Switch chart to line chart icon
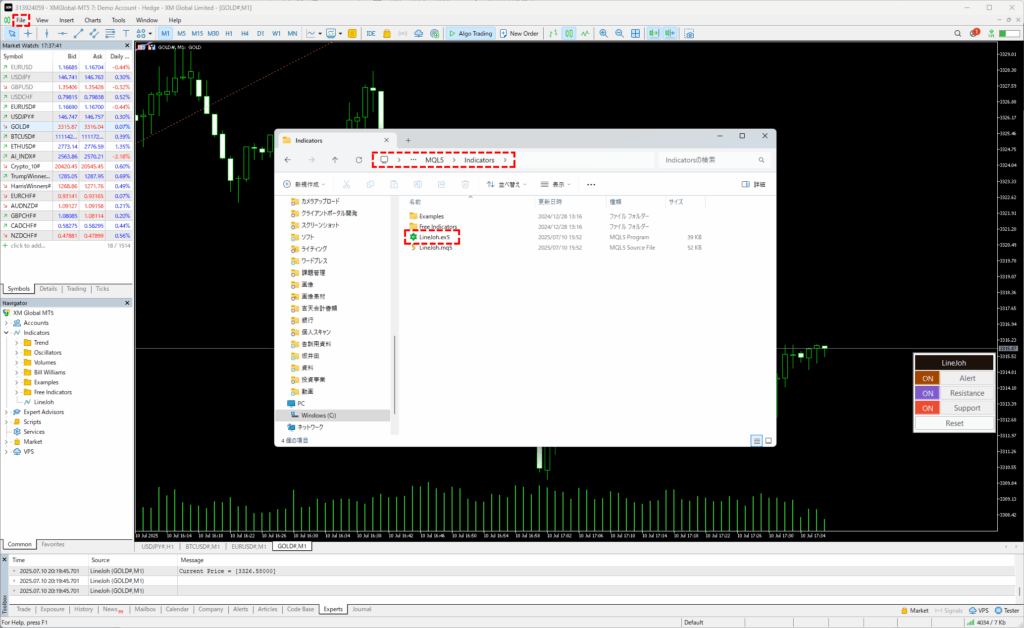The width and height of the screenshot is (1024, 628). [x=585, y=33]
